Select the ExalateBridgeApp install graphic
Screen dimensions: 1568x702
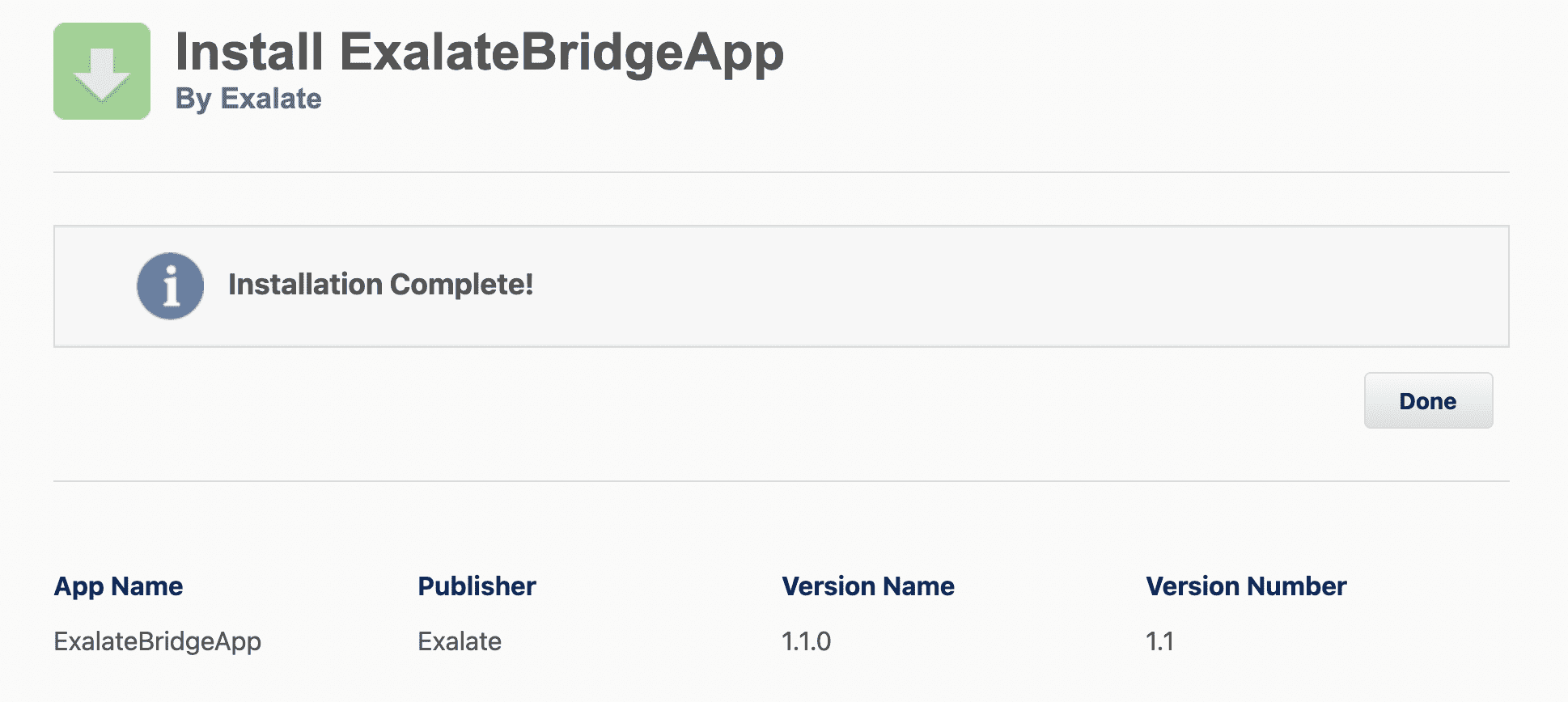(x=102, y=70)
